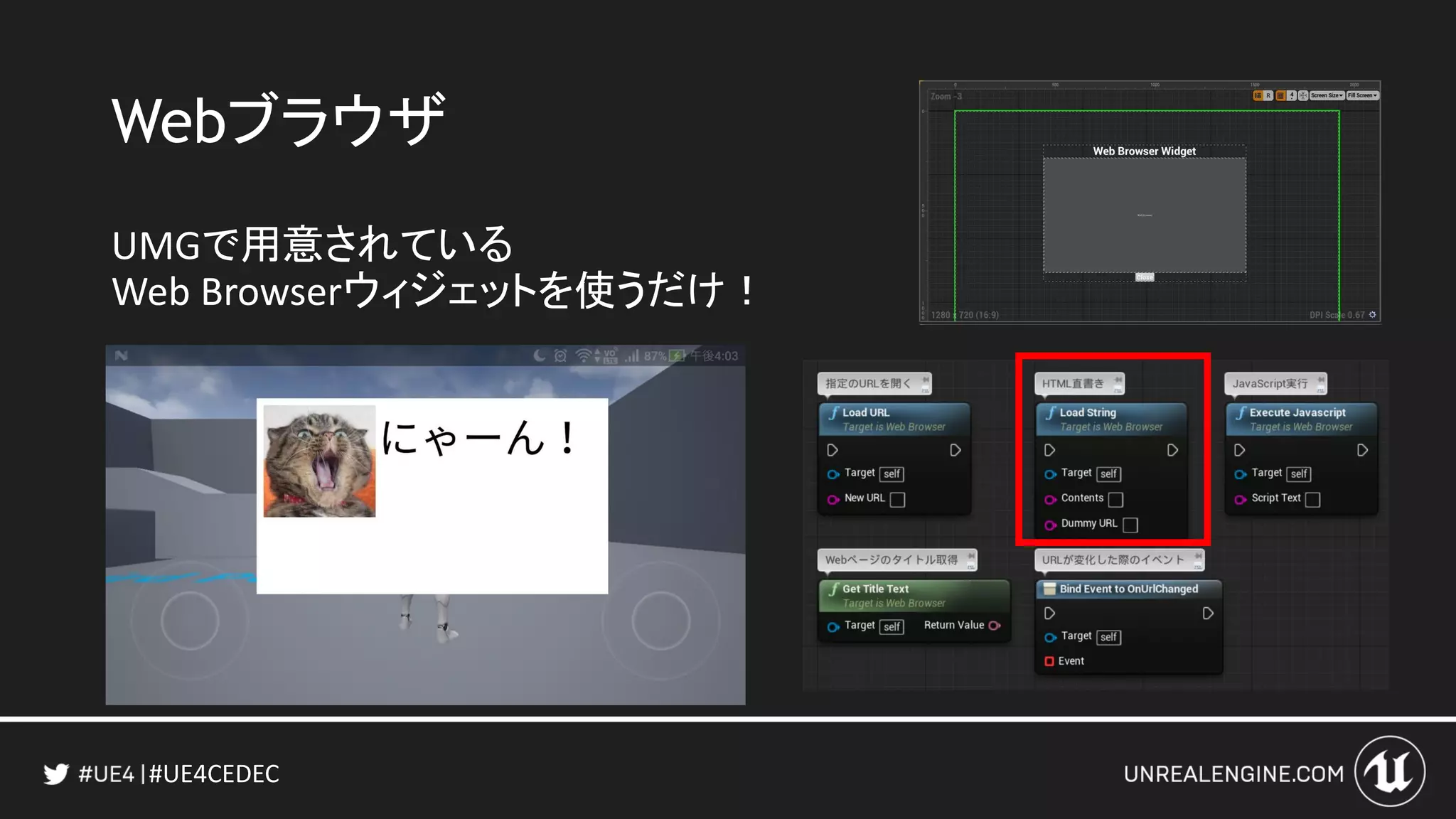Click the Load URL function icon

(x=834, y=412)
